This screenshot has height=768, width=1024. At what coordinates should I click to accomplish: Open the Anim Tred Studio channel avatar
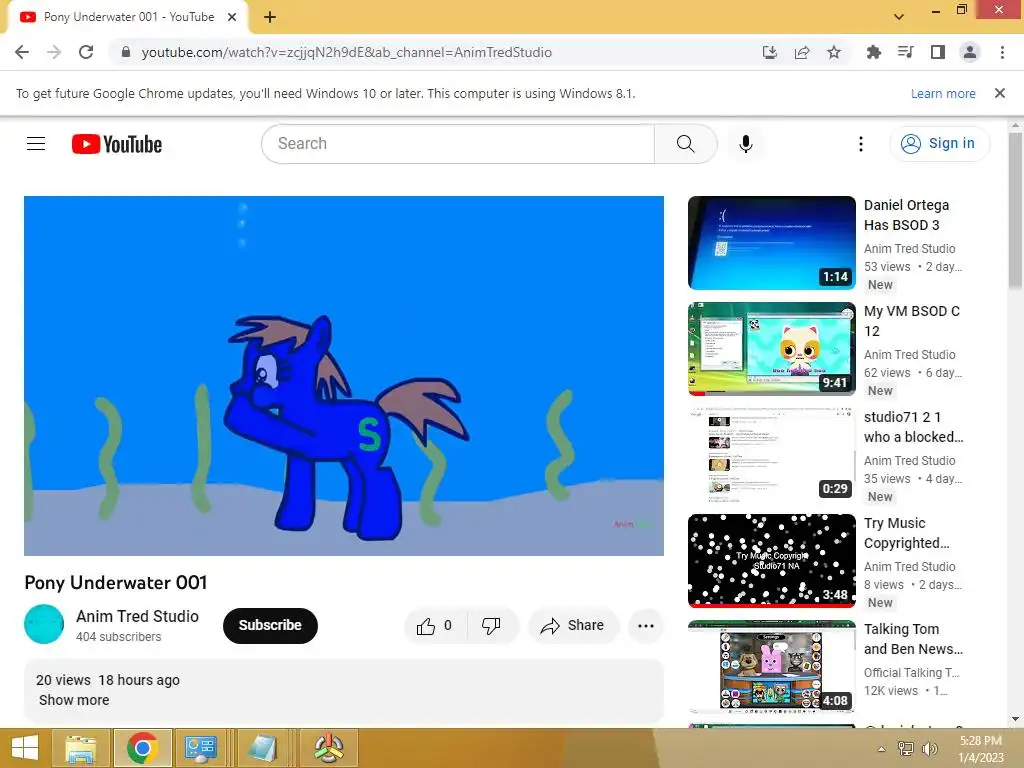click(44, 624)
